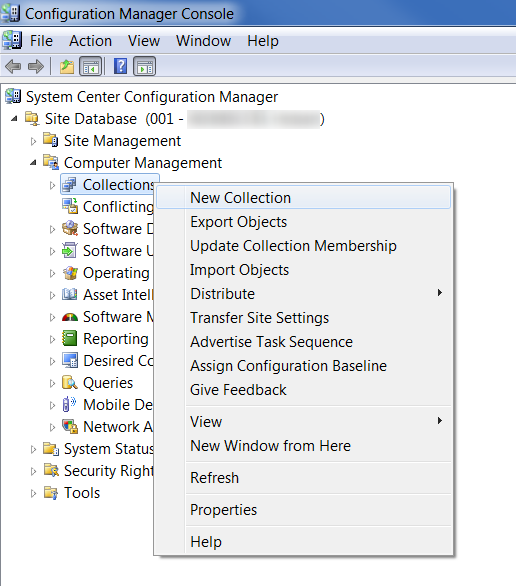Expand the Site Management node
This screenshot has width=516, height=586.
[x=33, y=141]
